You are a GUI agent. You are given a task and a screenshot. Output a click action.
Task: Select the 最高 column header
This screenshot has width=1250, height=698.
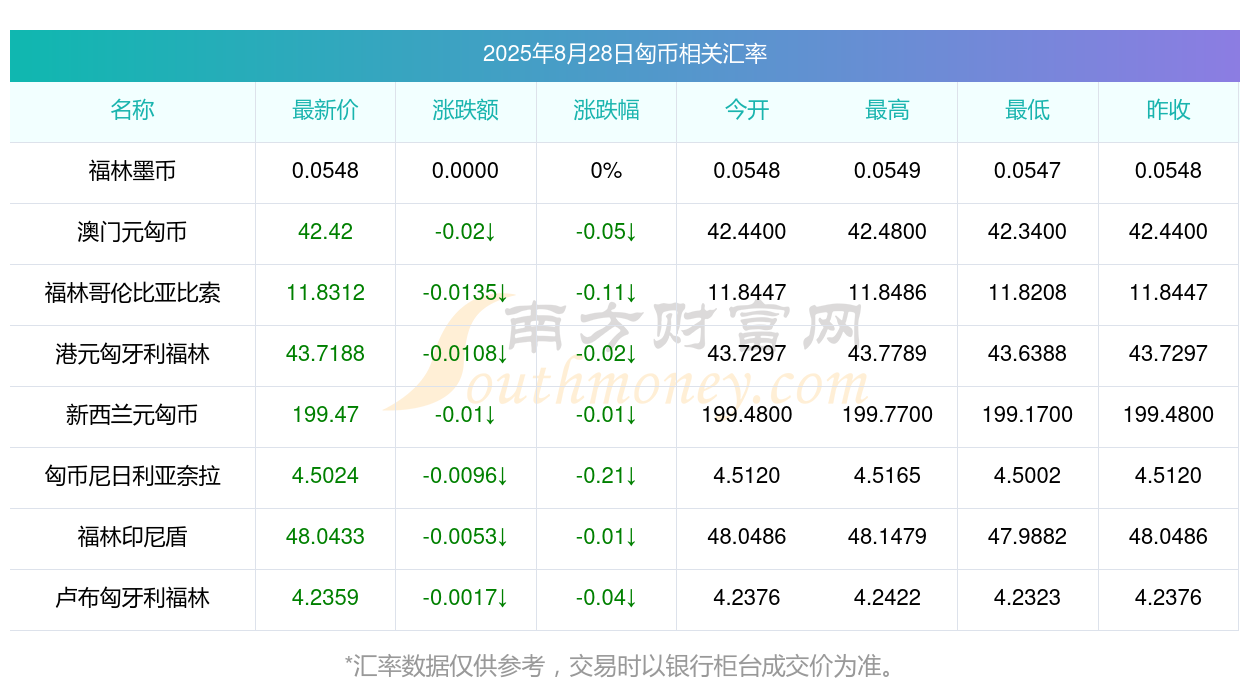point(887,110)
